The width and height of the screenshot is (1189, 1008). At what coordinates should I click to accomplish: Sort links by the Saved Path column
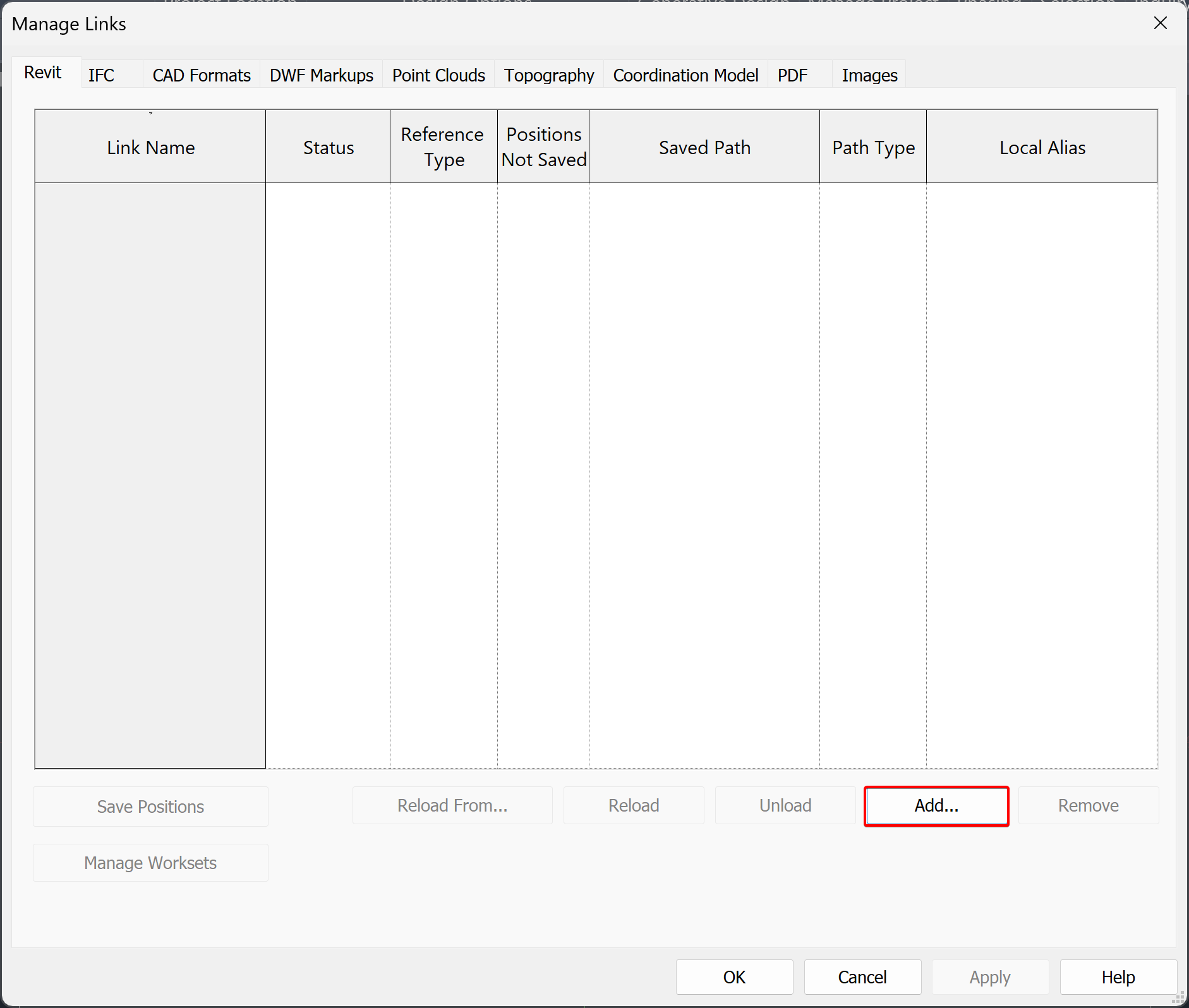[x=704, y=147]
